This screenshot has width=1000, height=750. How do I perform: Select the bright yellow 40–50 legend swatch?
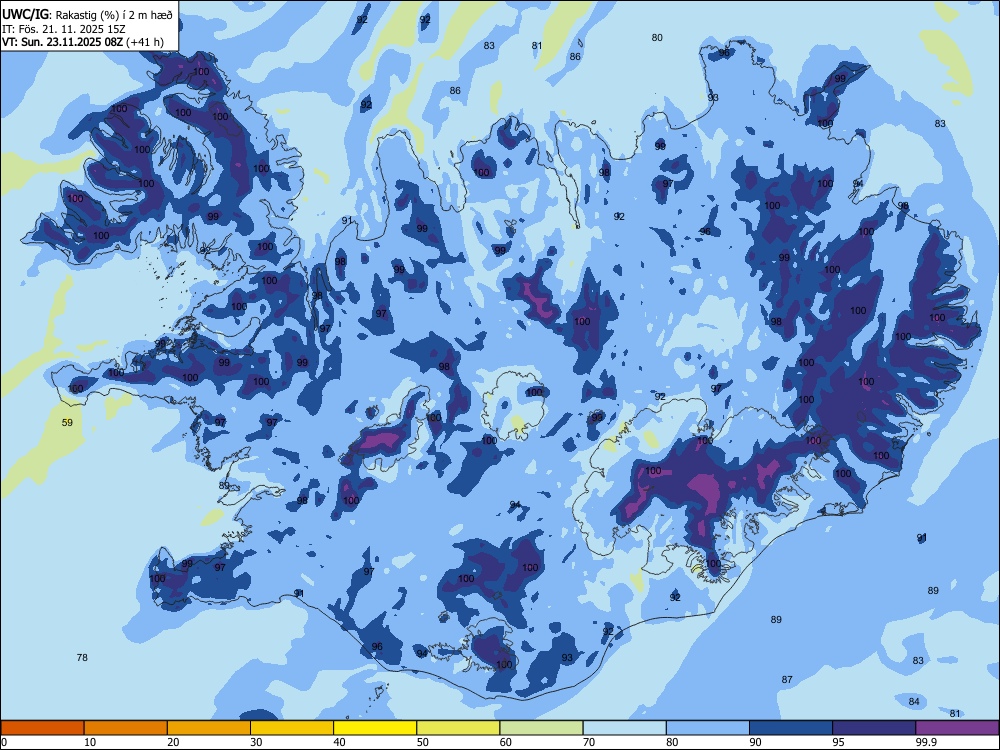375,728
